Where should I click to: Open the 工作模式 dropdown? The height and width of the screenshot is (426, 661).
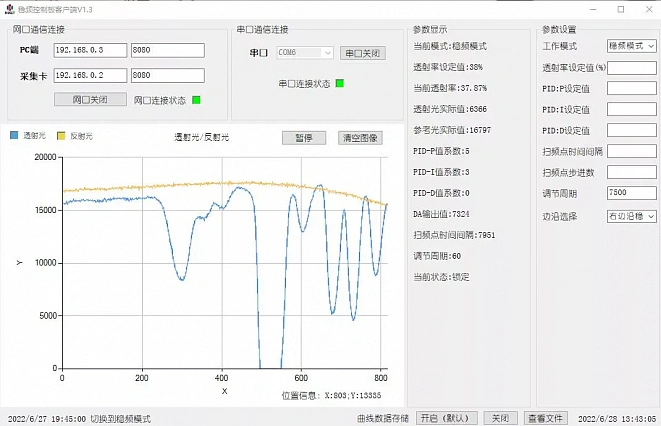pos(631,46)
